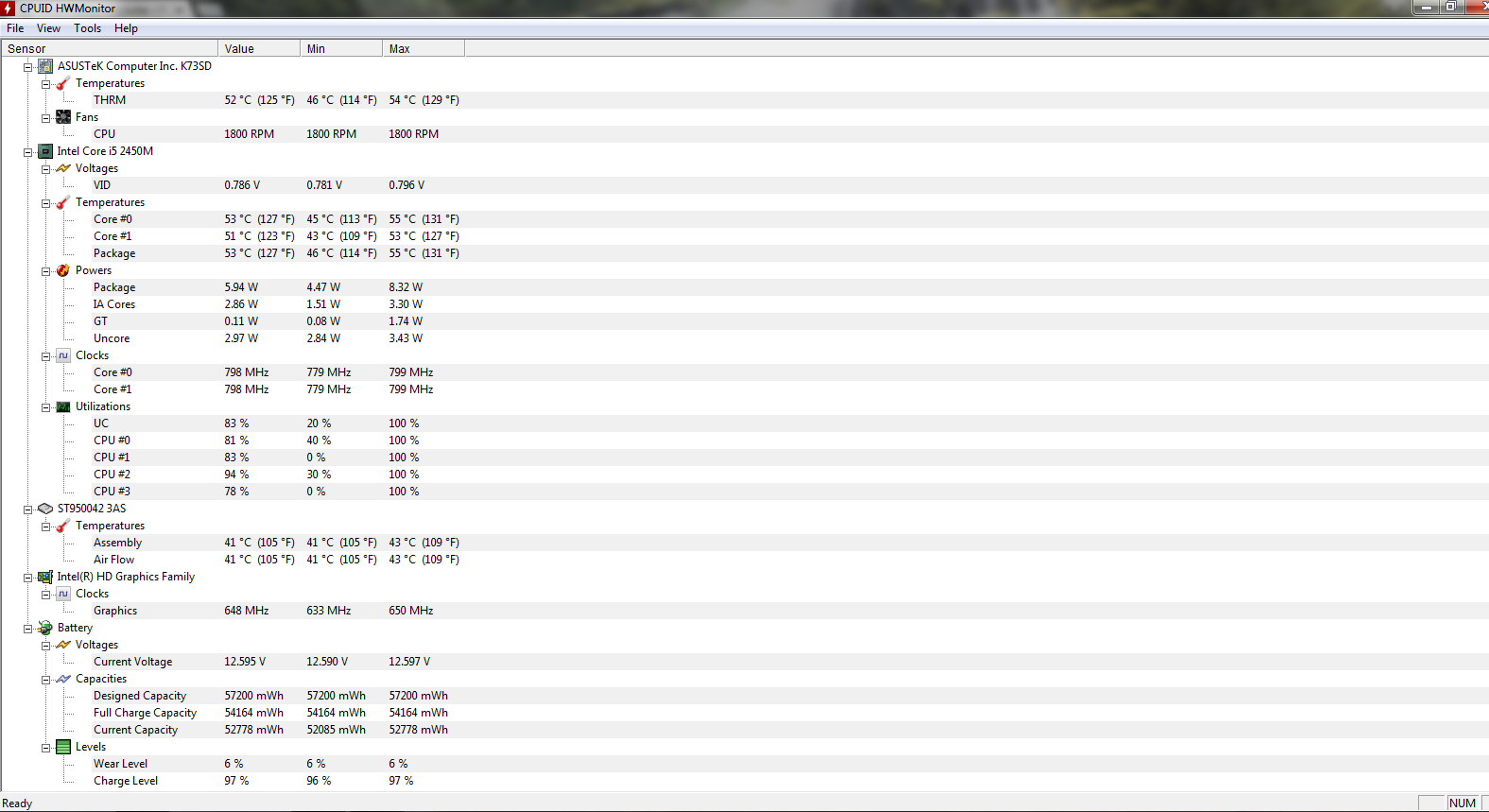This screenshot has width=1489, height=812.
Task: Collapse the ASUSTeK Computer Inc. K73SD node
Action: pos(27,67)
